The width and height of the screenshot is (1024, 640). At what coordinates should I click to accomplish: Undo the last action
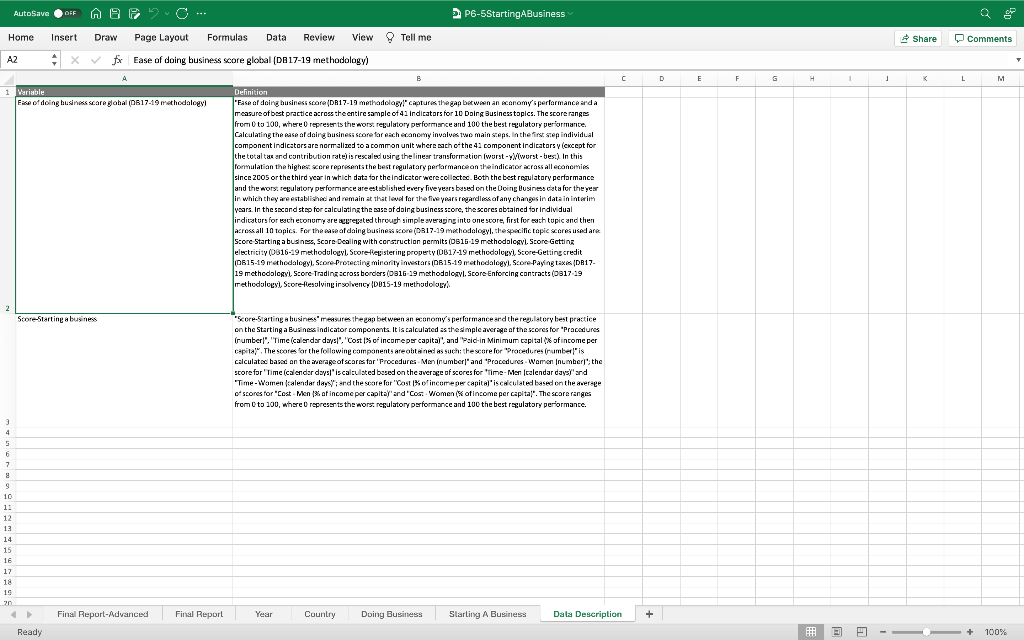154,13
